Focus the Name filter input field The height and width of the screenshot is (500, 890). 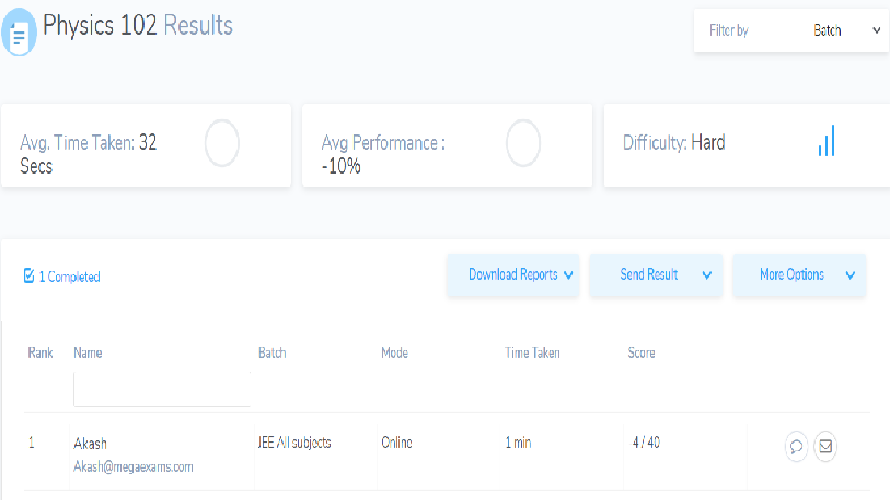[x=162, y=389]
